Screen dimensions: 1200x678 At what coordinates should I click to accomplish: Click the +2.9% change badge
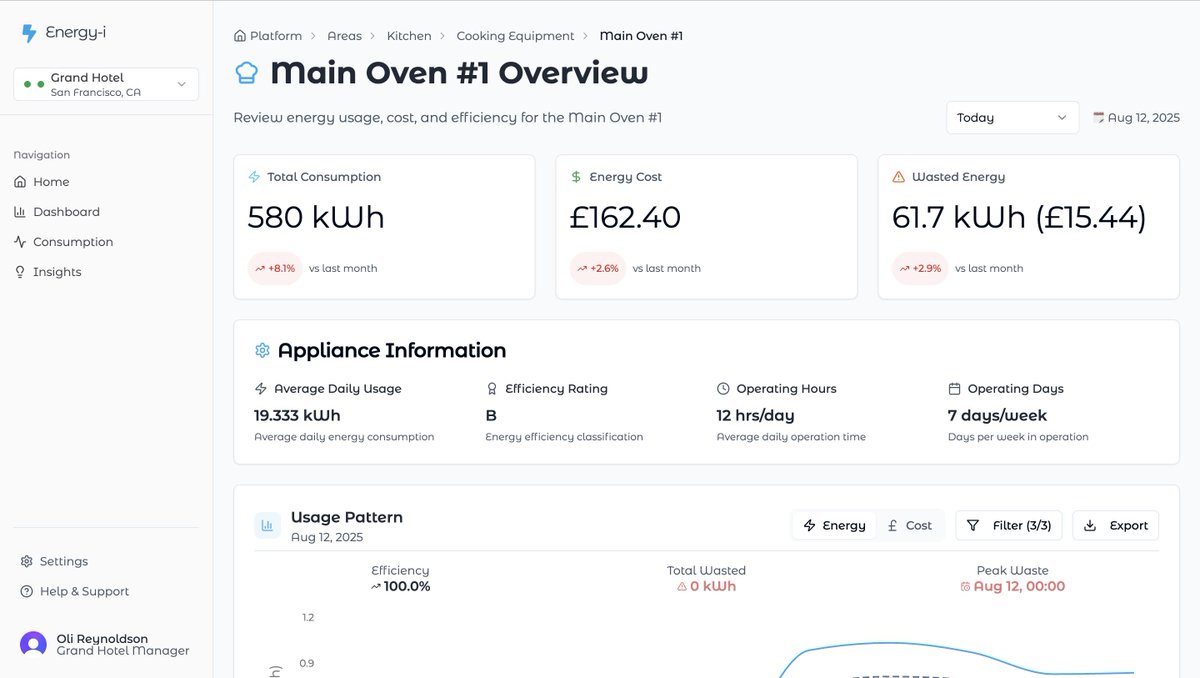click(919, 268)
